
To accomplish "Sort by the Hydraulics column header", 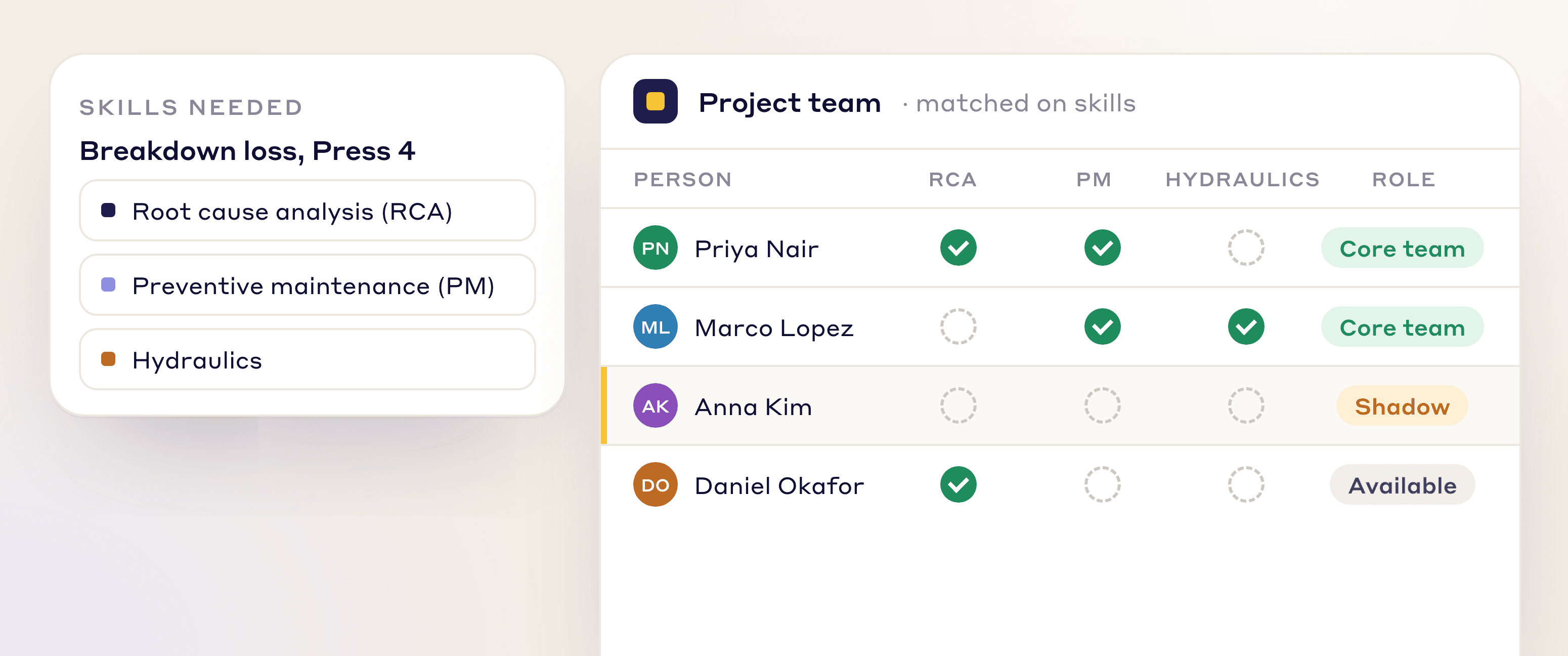I will (x=1242, y=180).
